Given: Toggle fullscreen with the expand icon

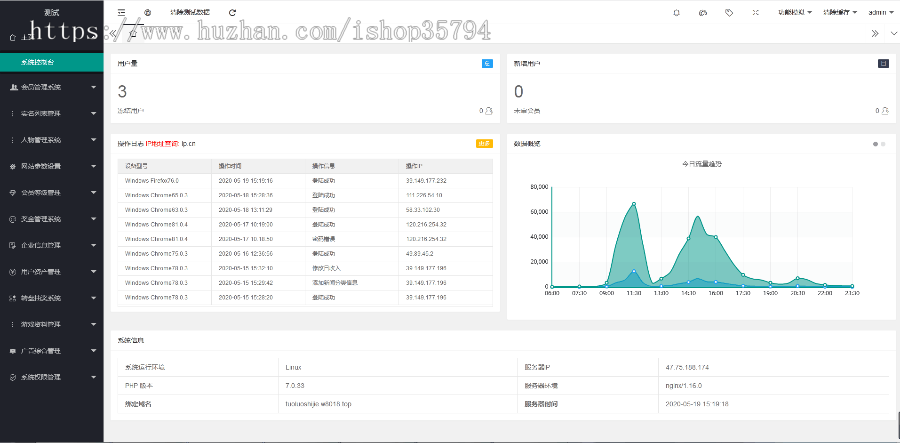Looking at the screenshot, I should coord(755,12).
